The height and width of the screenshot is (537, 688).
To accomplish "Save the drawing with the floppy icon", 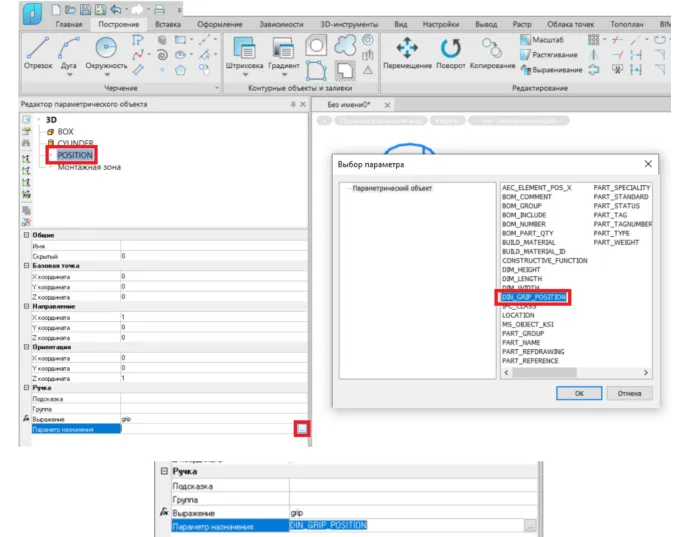I will coord(86,9).
